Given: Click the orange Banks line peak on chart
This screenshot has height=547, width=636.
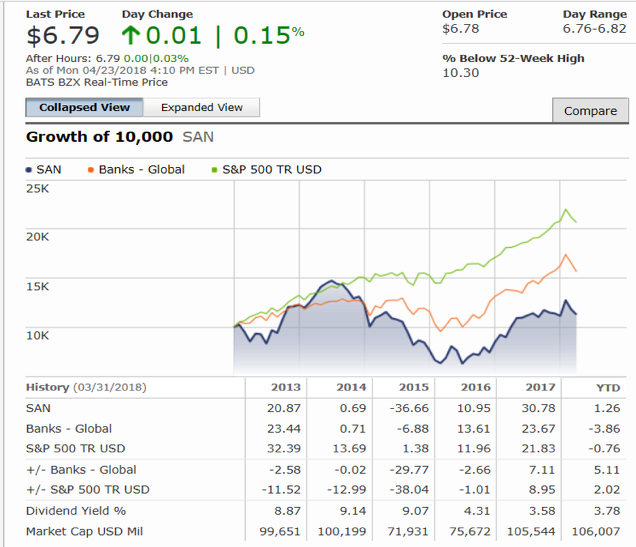Looking at the screenshot, I should (565, 255).
